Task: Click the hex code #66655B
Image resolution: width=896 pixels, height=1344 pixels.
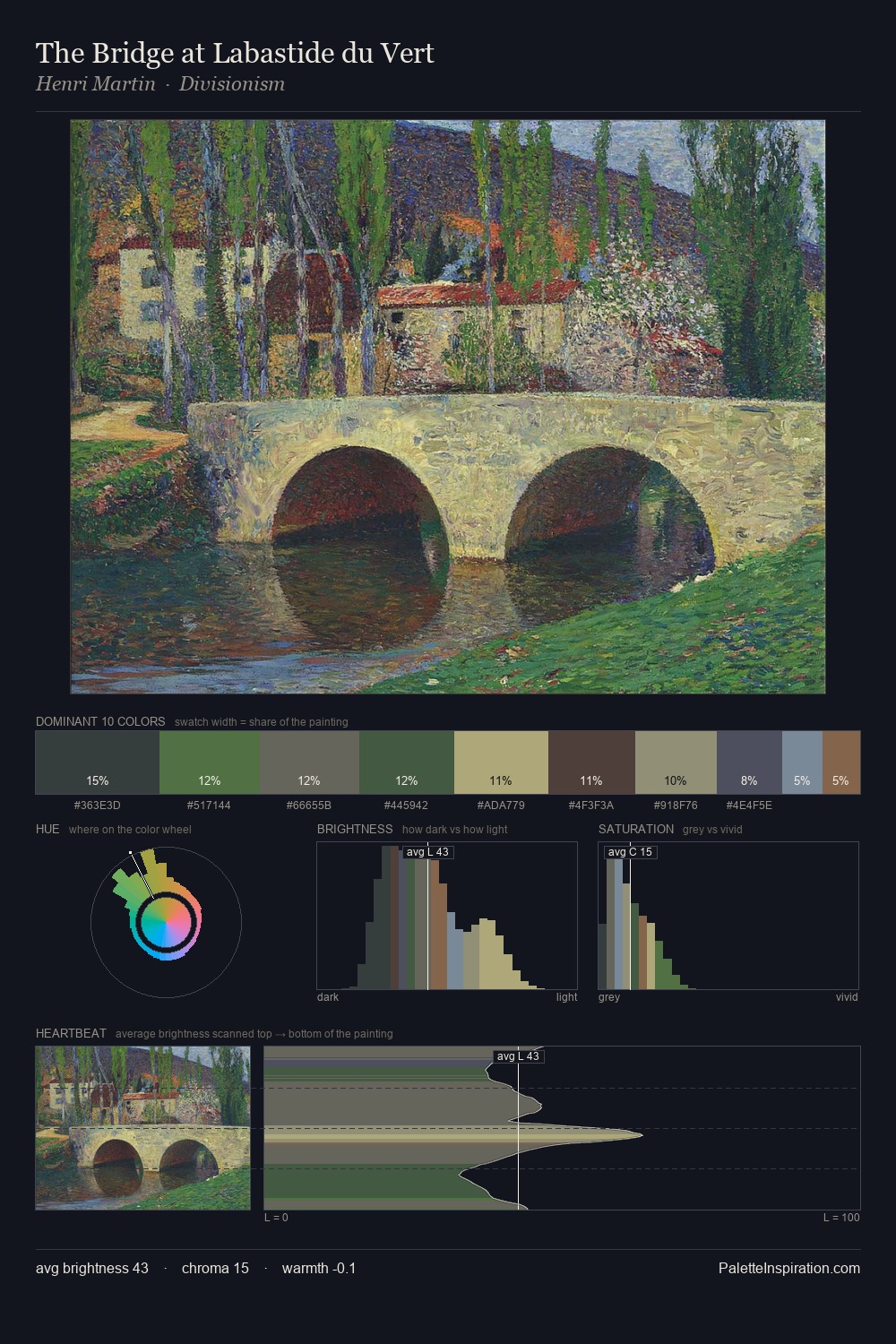Action: click(x=309, y=806)
